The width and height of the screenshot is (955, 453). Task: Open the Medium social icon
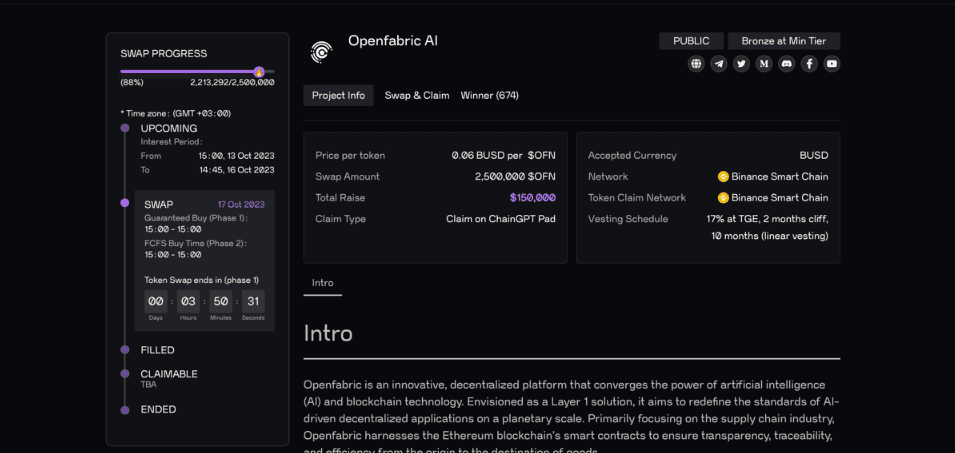[x=764, y=63]
